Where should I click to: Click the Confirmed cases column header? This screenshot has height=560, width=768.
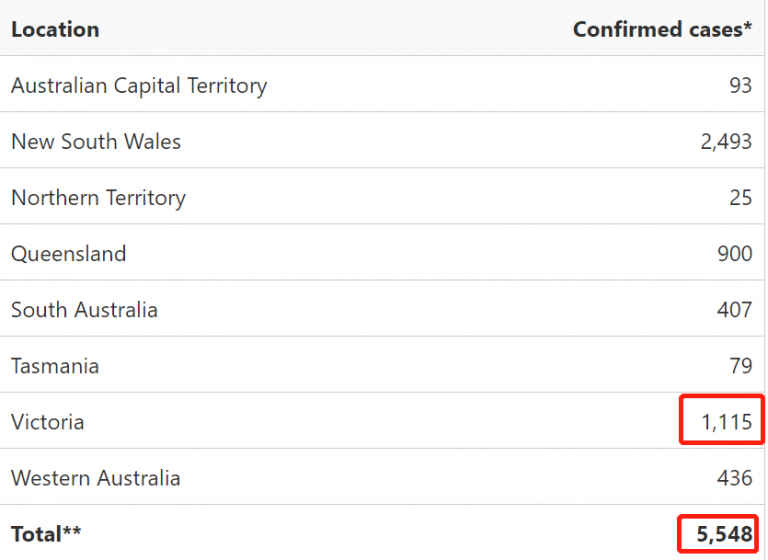click(662, 29)
